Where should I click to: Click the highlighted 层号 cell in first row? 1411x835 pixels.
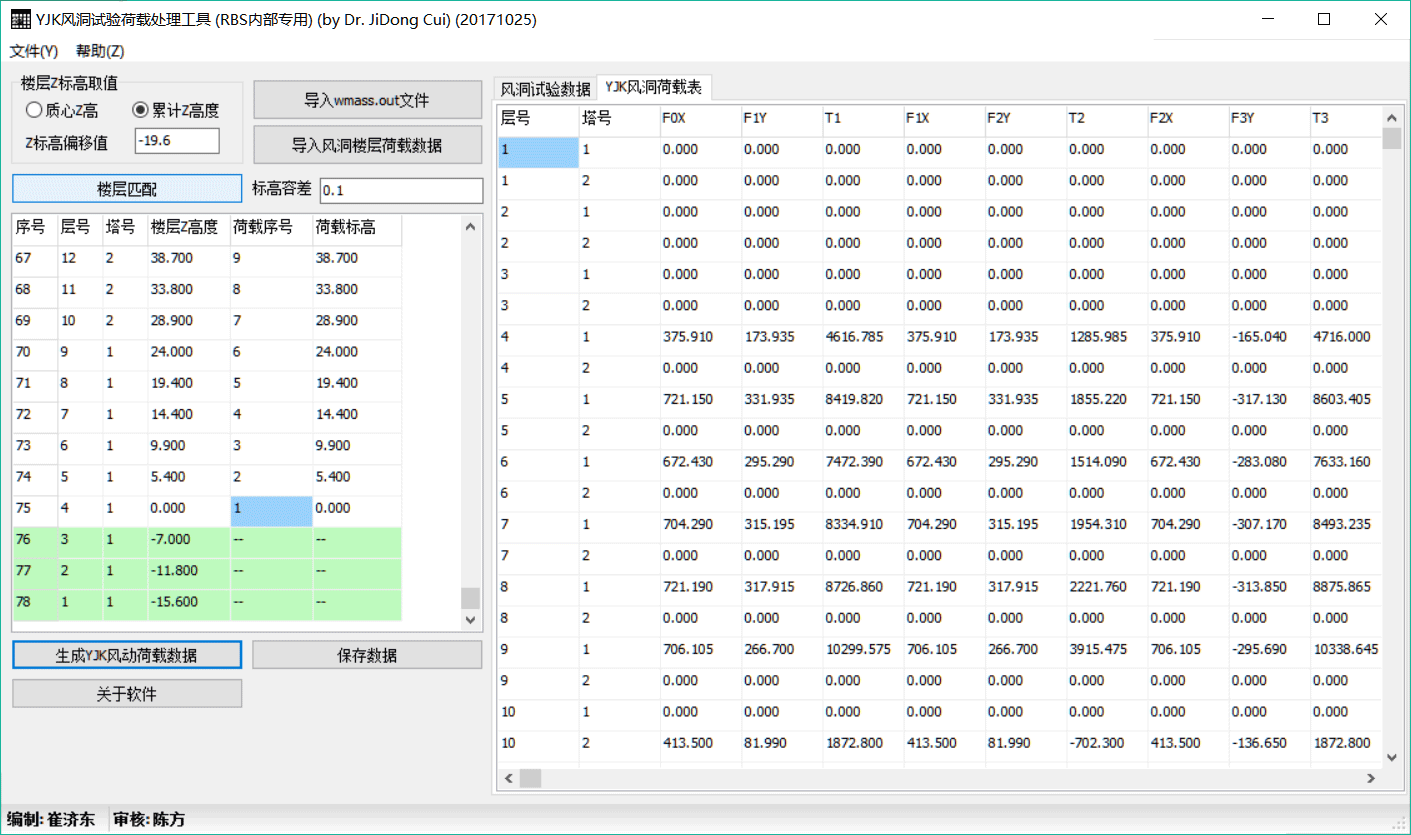(538, 150)
